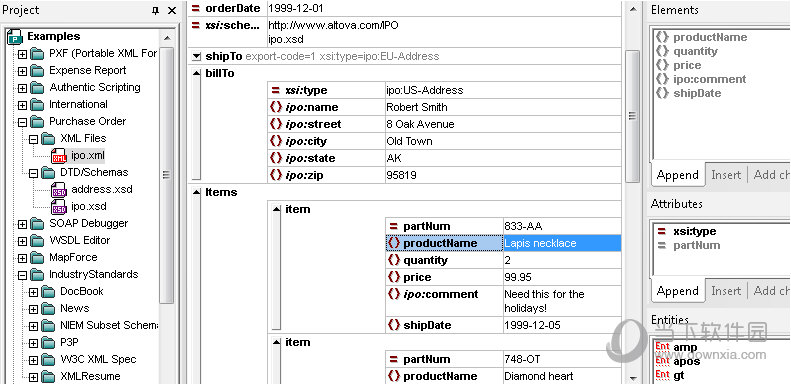Click the ipo:street element icon
This screenshot has height=384, width=791.
(x=275, y=124)
